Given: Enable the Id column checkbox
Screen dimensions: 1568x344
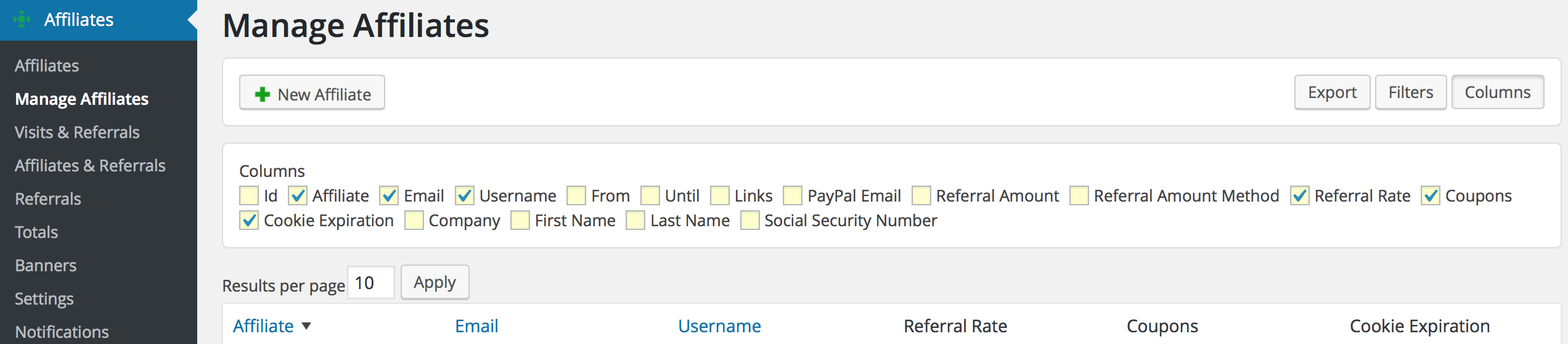Looking at the screenshot, I should 249,195.
